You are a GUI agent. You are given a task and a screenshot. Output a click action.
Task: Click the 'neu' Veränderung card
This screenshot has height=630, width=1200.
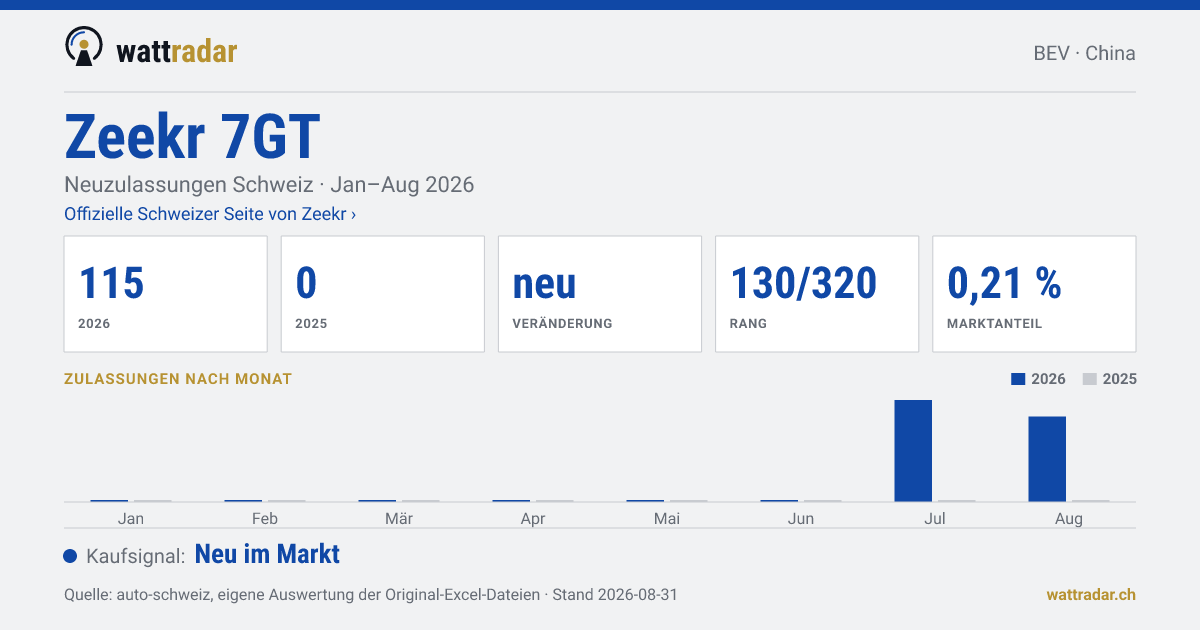[x=600, y=294]
